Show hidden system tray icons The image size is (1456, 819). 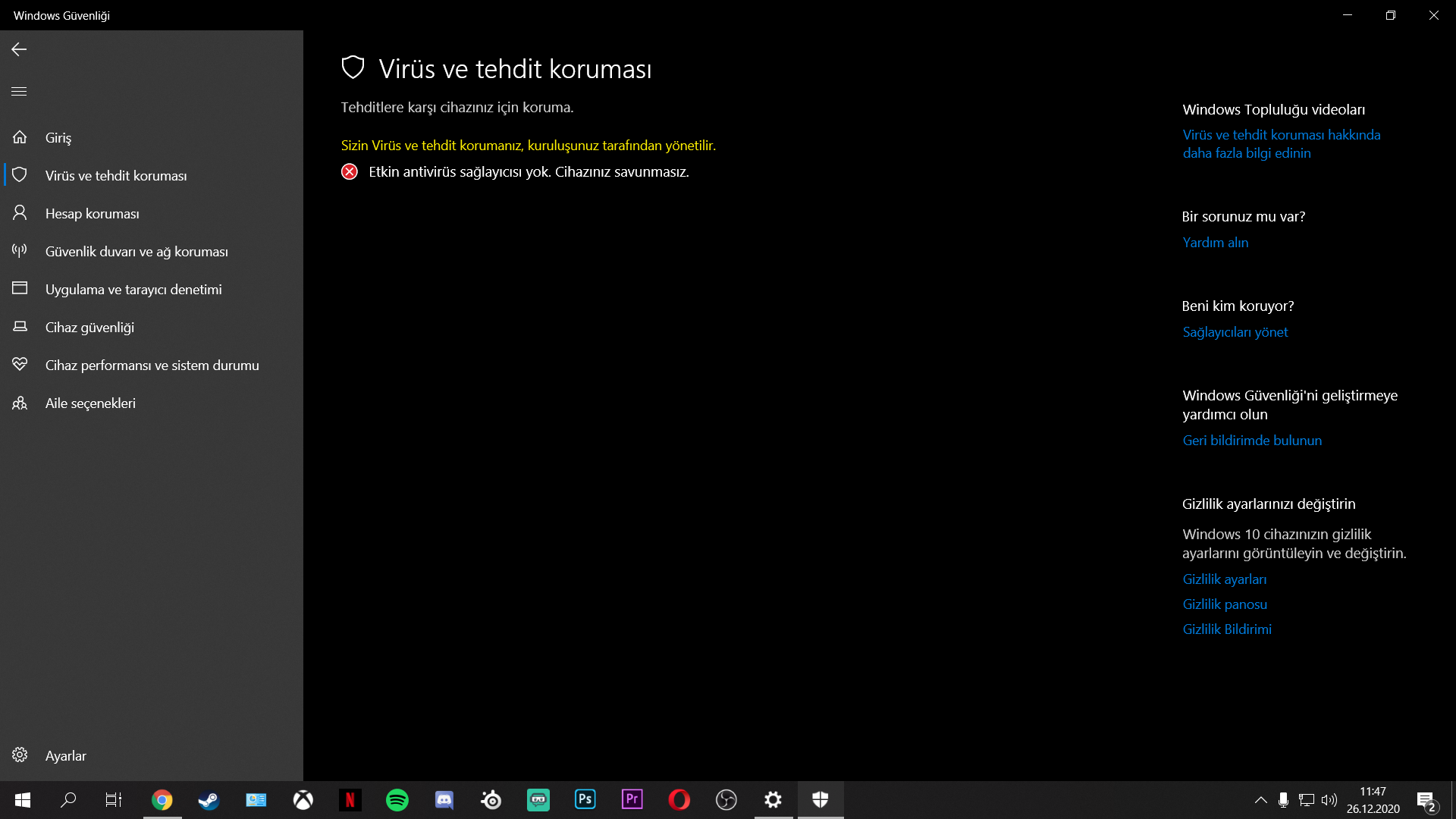[1260, 800]
